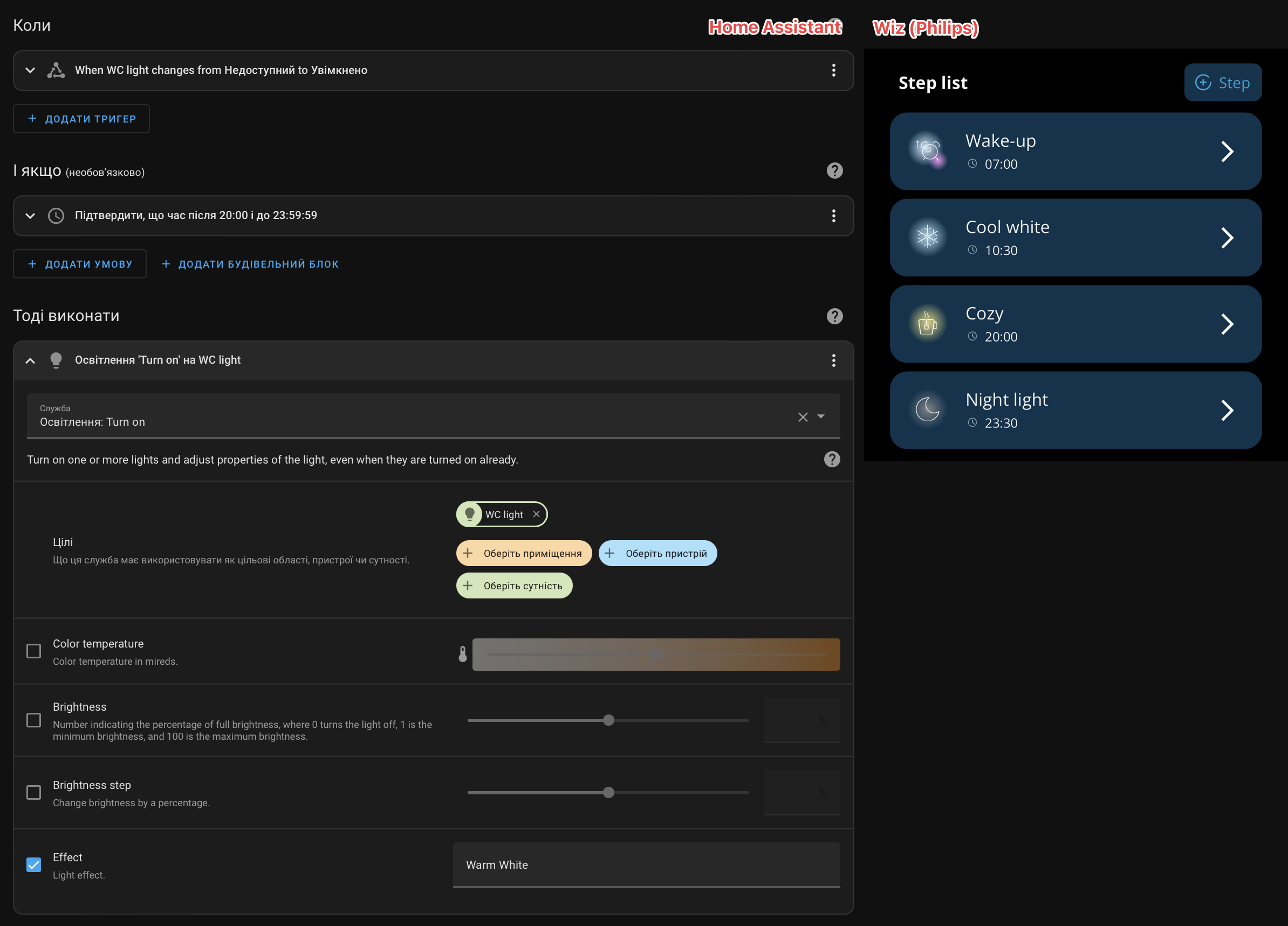Click the Color temperature gradient slider
Viewport: 1288px width, 926px height.
coord(656,655)
